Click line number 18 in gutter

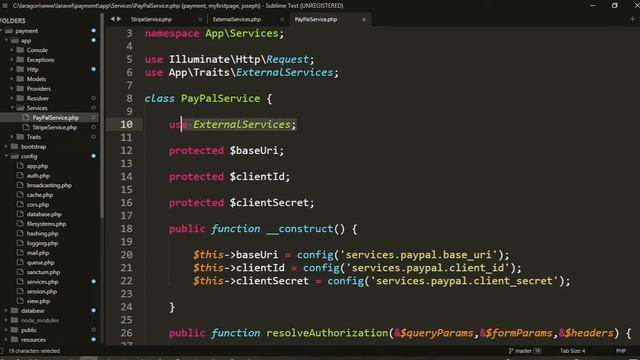point(127,229)
